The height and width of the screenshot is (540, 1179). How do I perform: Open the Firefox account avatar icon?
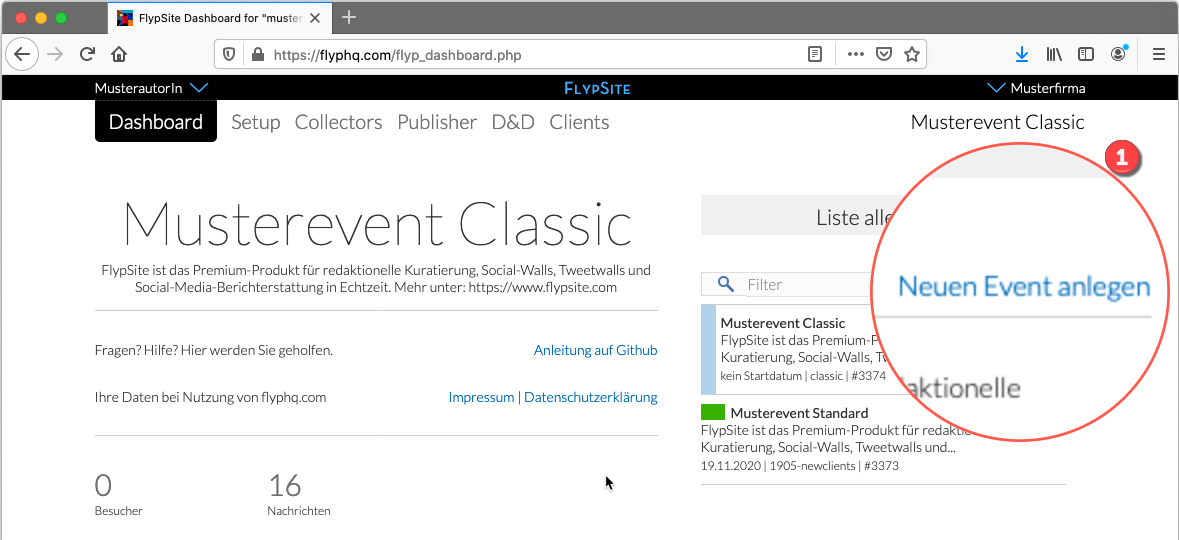(x=1119, y=53)
